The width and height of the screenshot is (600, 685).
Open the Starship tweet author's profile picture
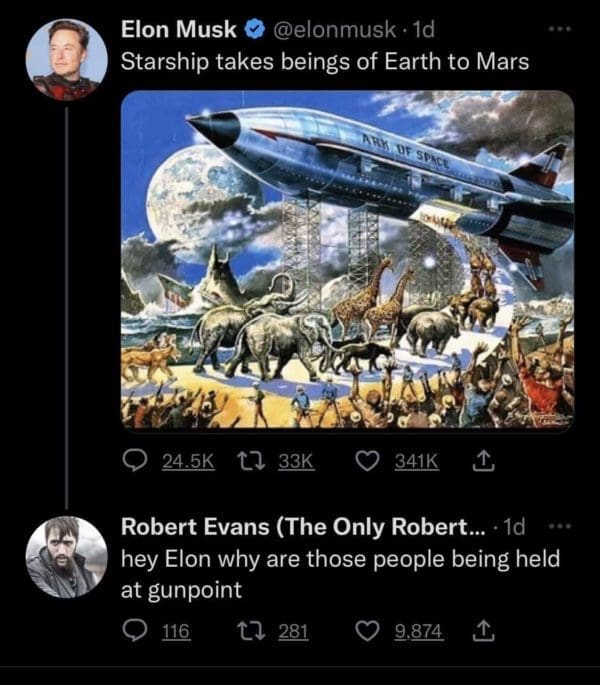point(66,58)
